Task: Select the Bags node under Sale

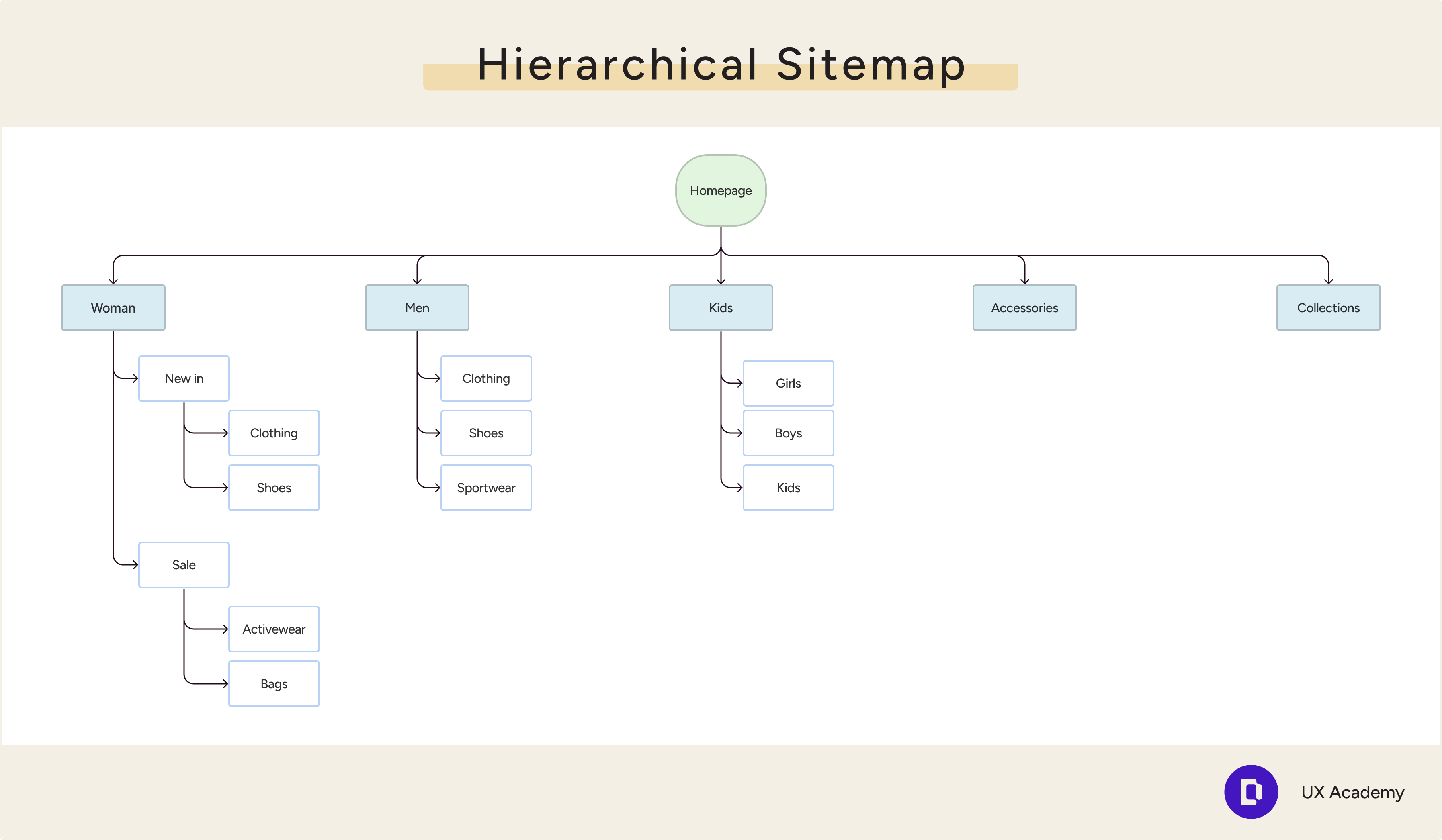Action: [274, 683]
